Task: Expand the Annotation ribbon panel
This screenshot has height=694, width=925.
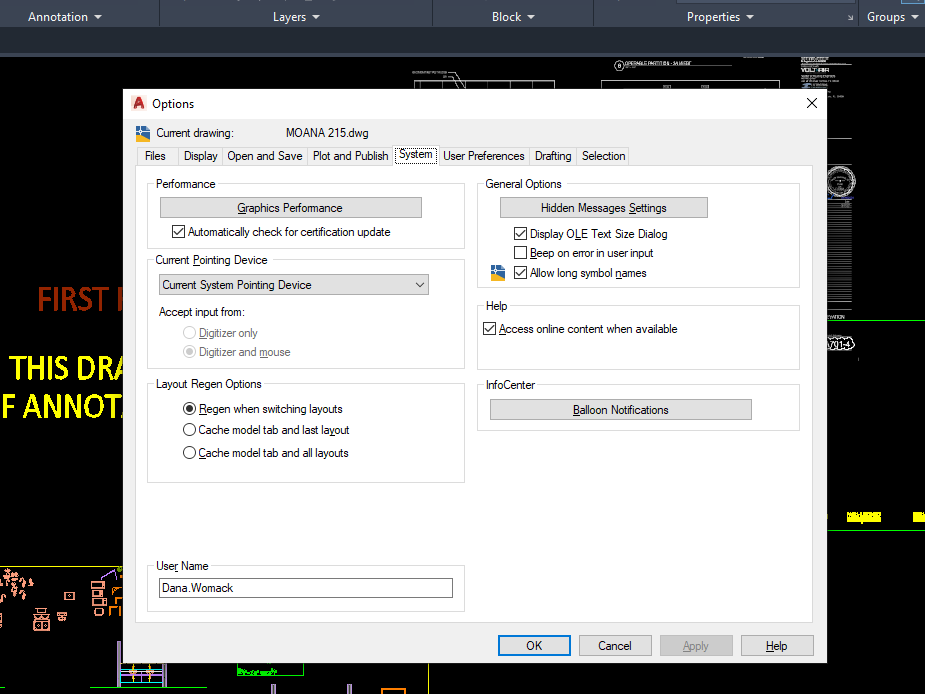Action: 65,17
